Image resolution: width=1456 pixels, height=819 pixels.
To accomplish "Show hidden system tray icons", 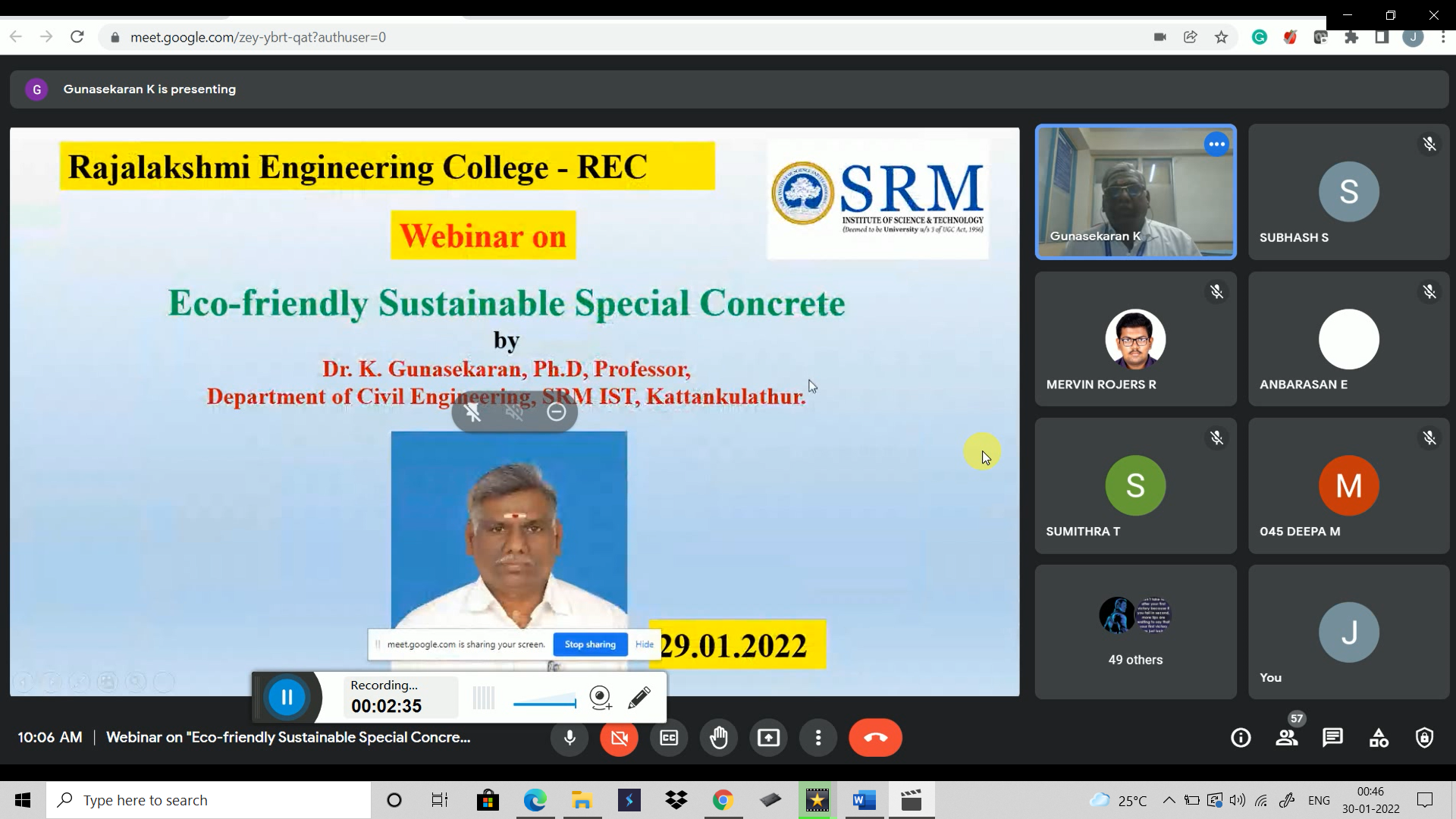I will [x=1169, y=800].
